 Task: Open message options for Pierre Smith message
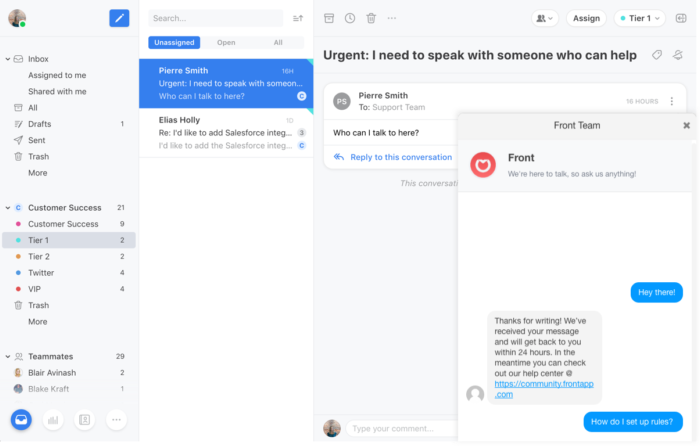click(672, 101)
